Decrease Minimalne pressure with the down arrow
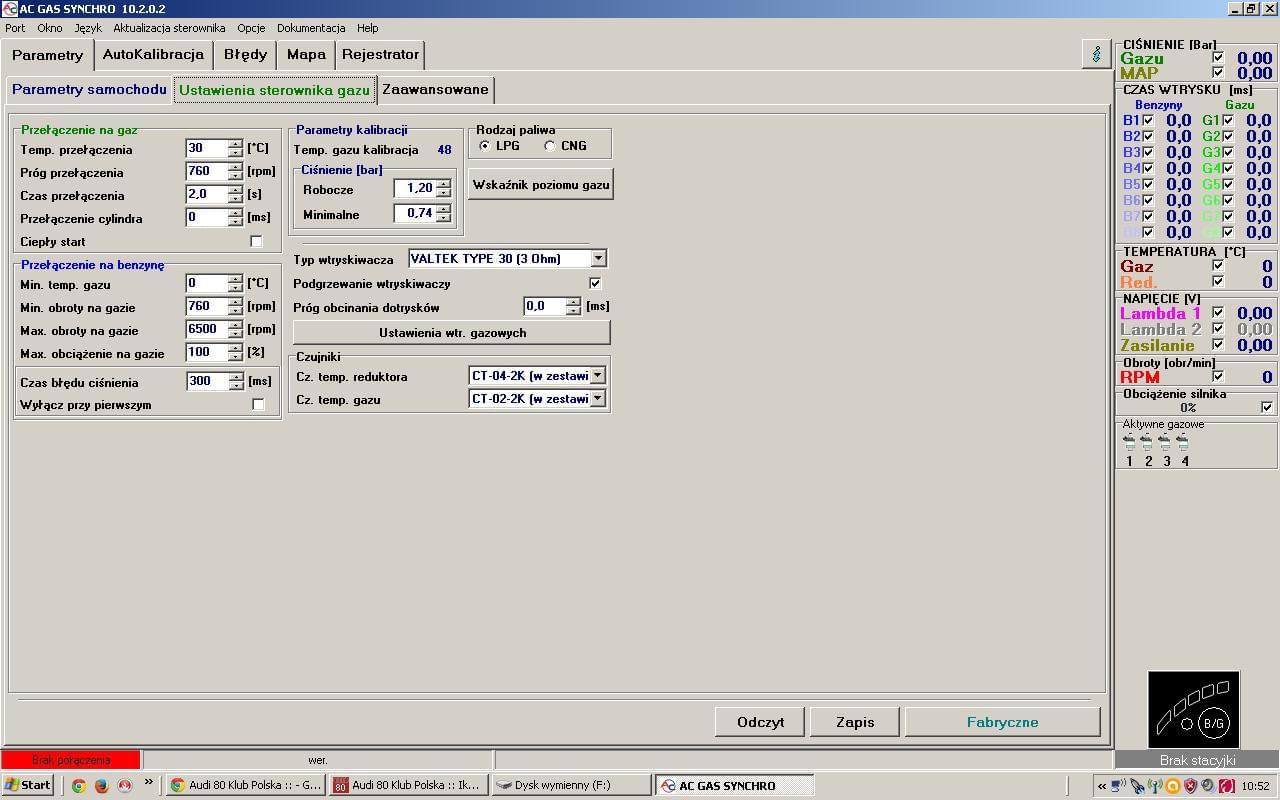Screen dimensions: 1280x800 click(443, 217)
